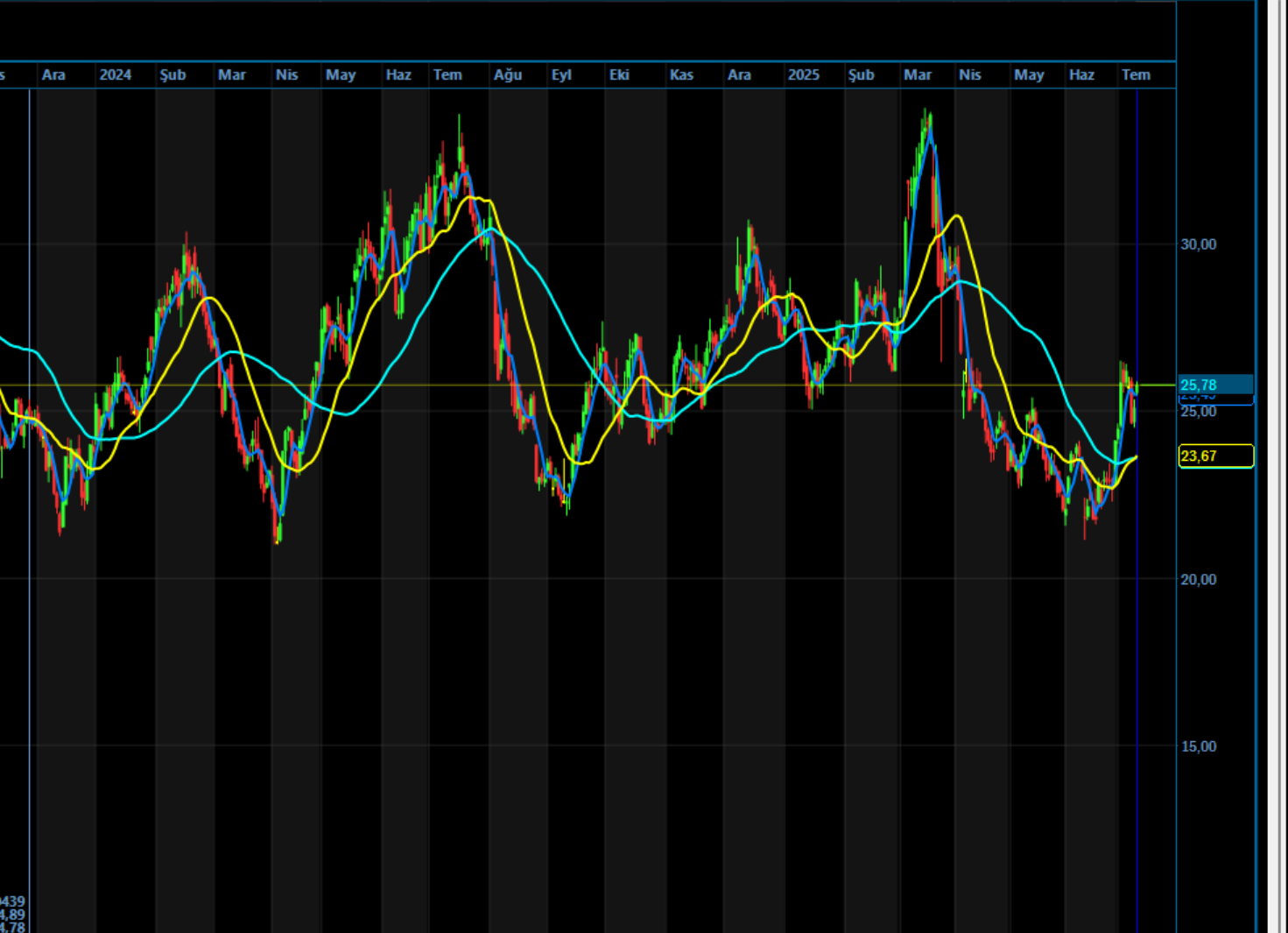This screenshot has width=1288, height=933.
Task: Click the 20,00 price axis label
Action: tap(1198, 579)
